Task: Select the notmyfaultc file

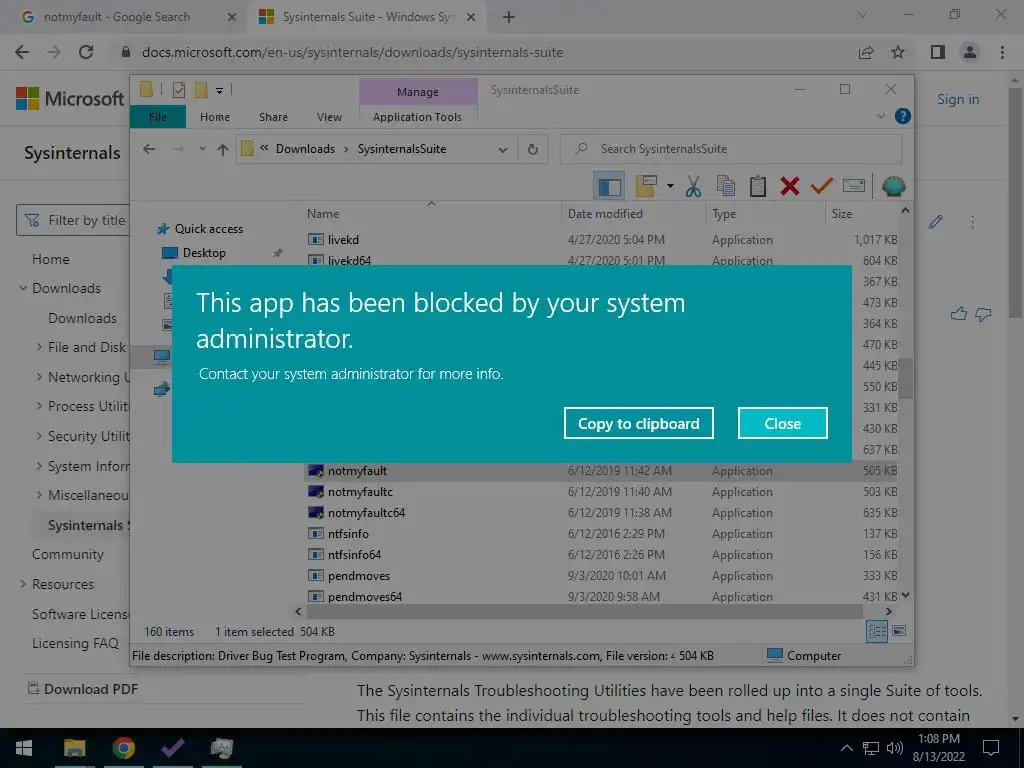Action: coord(360,492)
